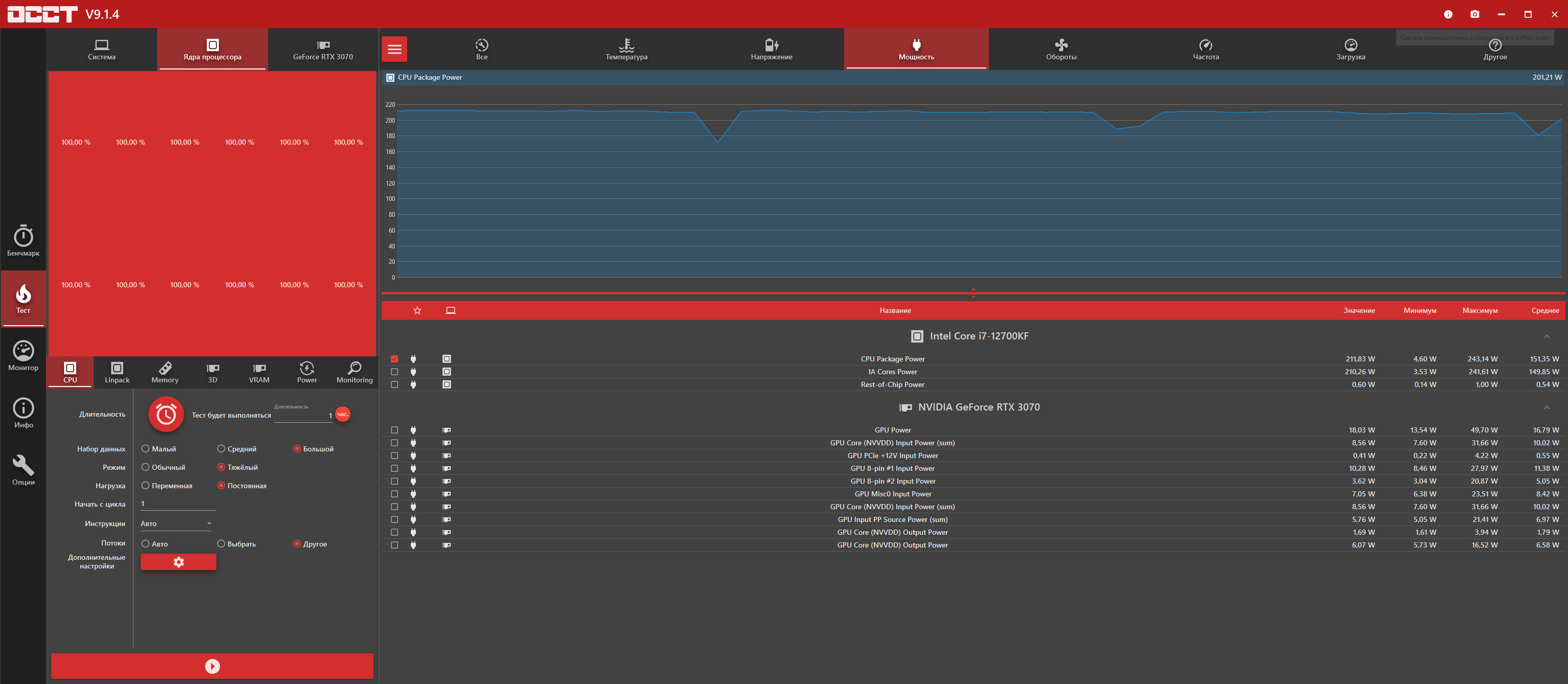
Task: Start the test with the play button
Action: pyautogui.click(x=212, y=666)
